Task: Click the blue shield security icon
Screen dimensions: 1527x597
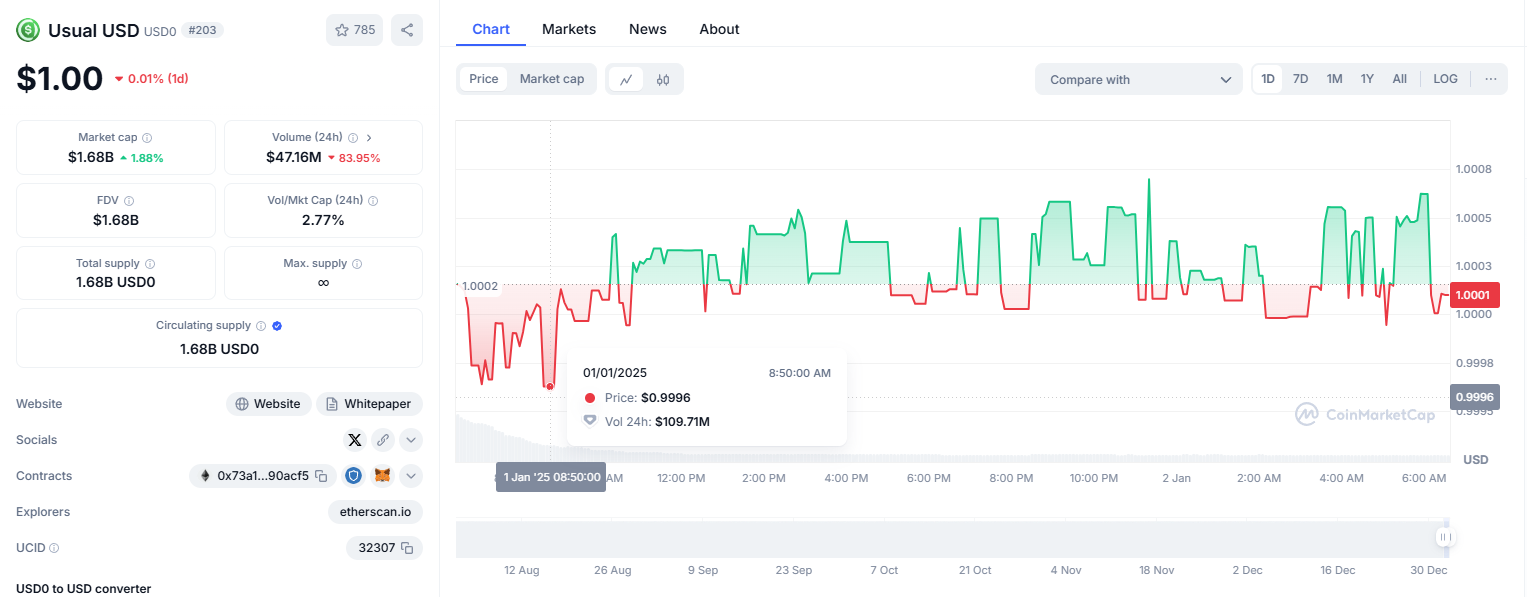Action: (354, 476)
